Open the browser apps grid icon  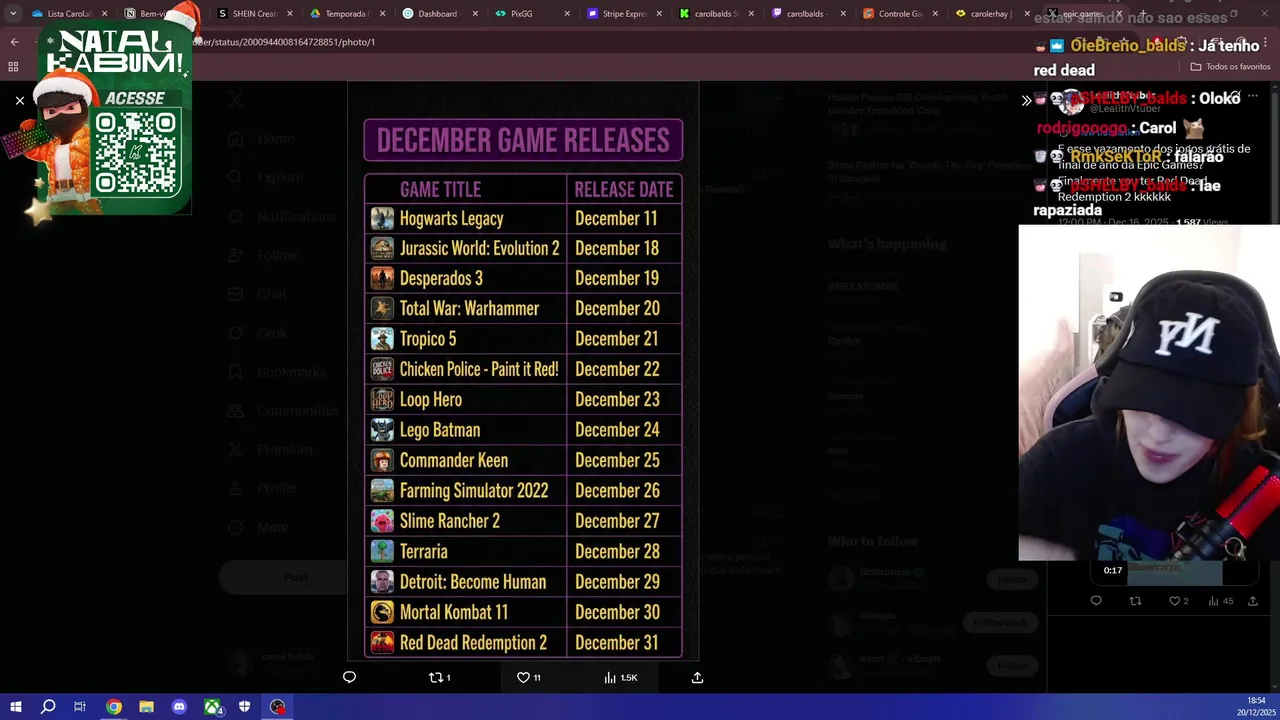click(x=13, y=67)
